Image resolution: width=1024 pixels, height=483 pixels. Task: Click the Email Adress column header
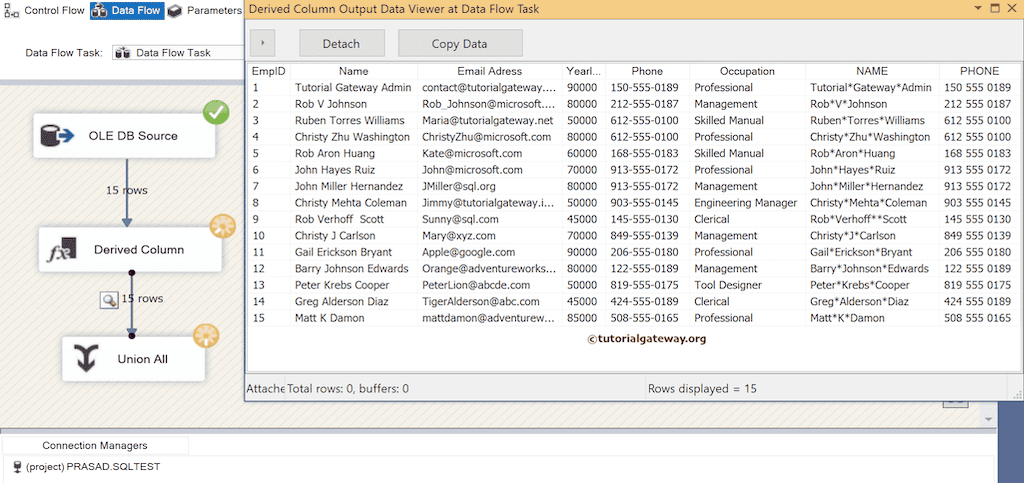coord(489,71)
